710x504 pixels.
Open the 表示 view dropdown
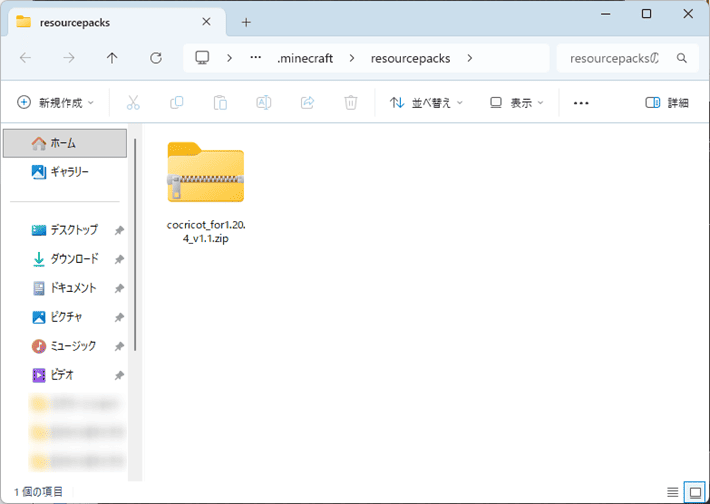(x=517, y=103)
